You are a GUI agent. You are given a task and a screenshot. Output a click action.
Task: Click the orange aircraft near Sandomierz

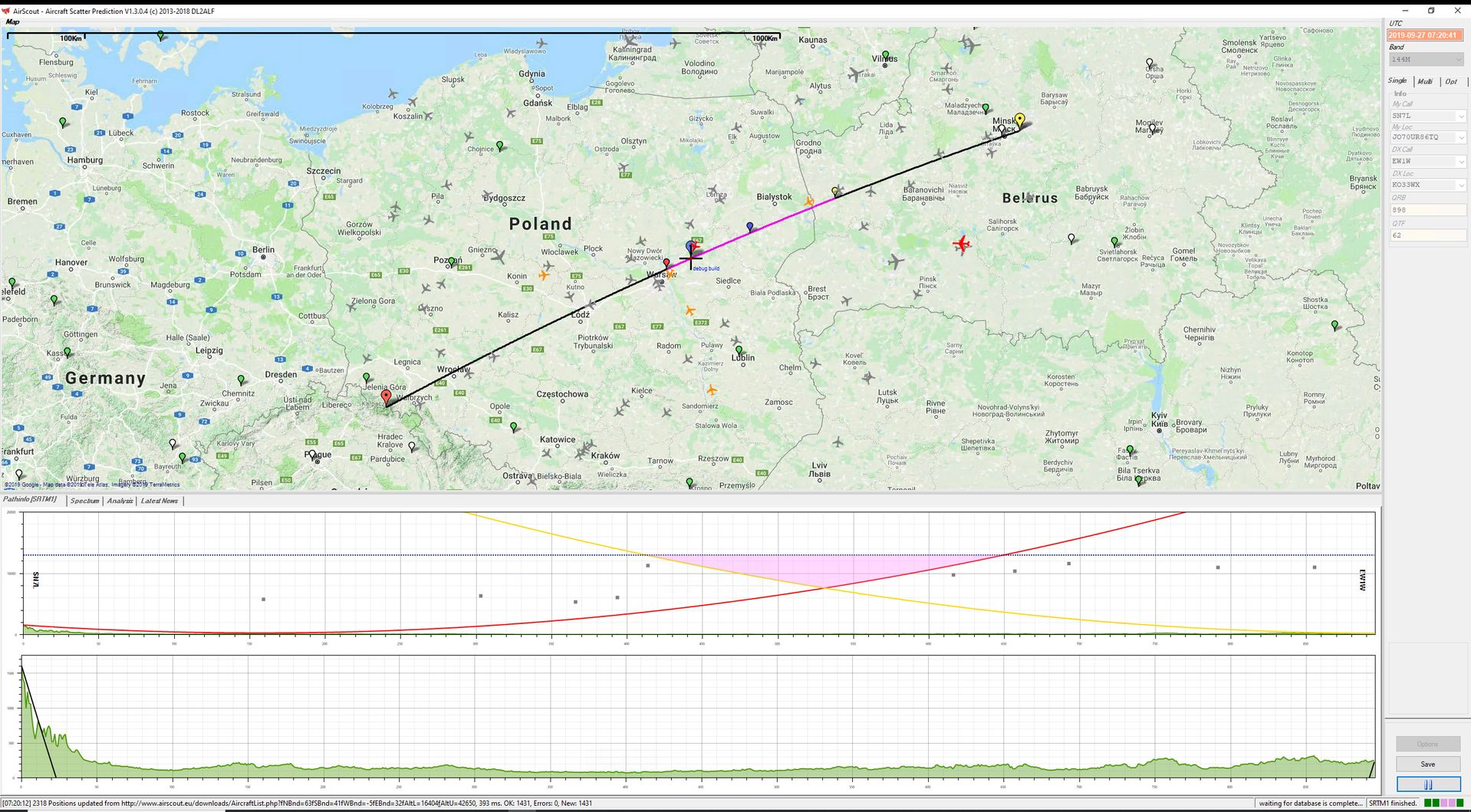coord(712,390)
